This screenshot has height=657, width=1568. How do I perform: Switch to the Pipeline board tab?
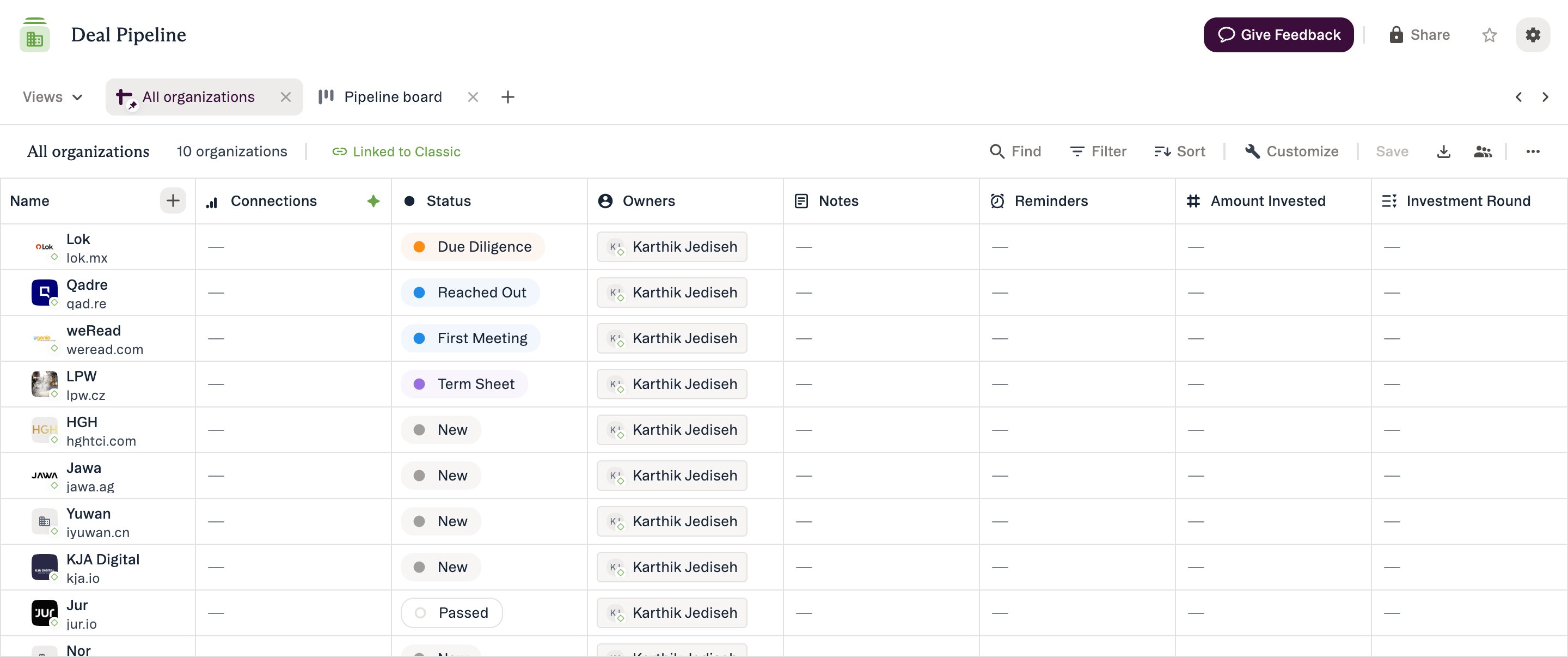click(393, 97)
